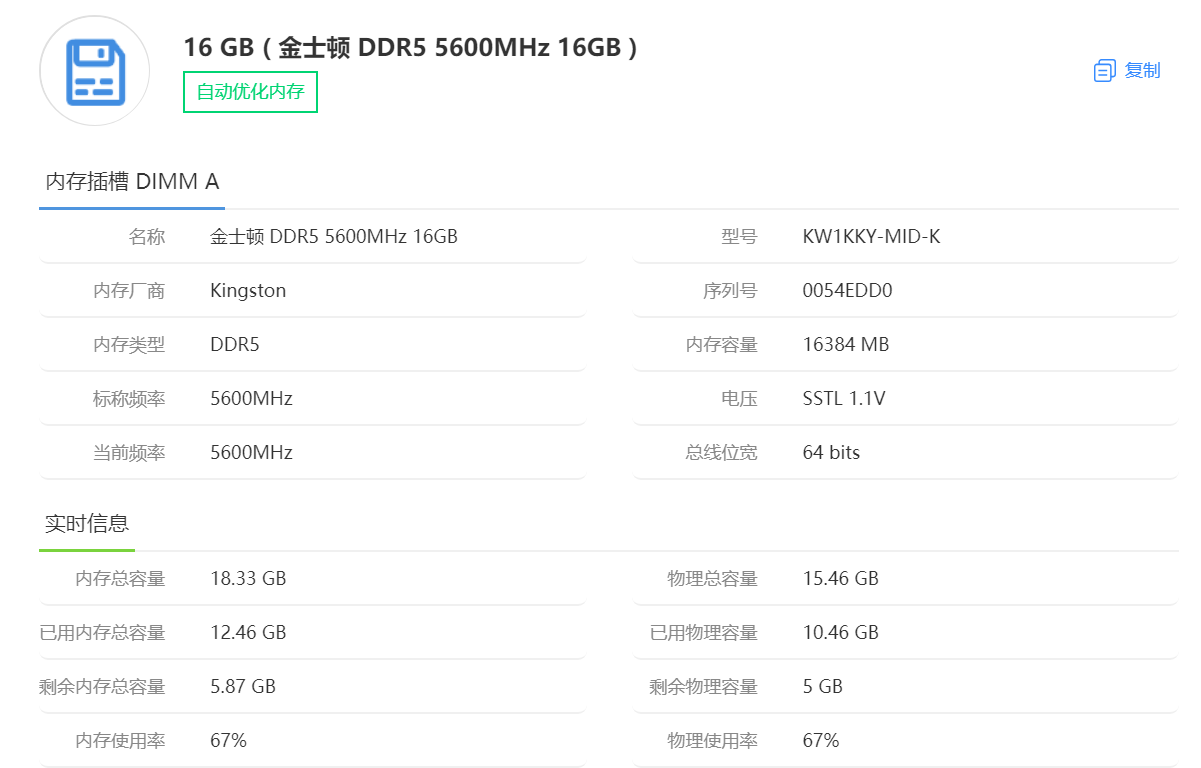Image resolution: width=1201 pixels, height=768 pixels.
Task: Click the memory title 16 GB heading
Action: click(x=410, y=47)
